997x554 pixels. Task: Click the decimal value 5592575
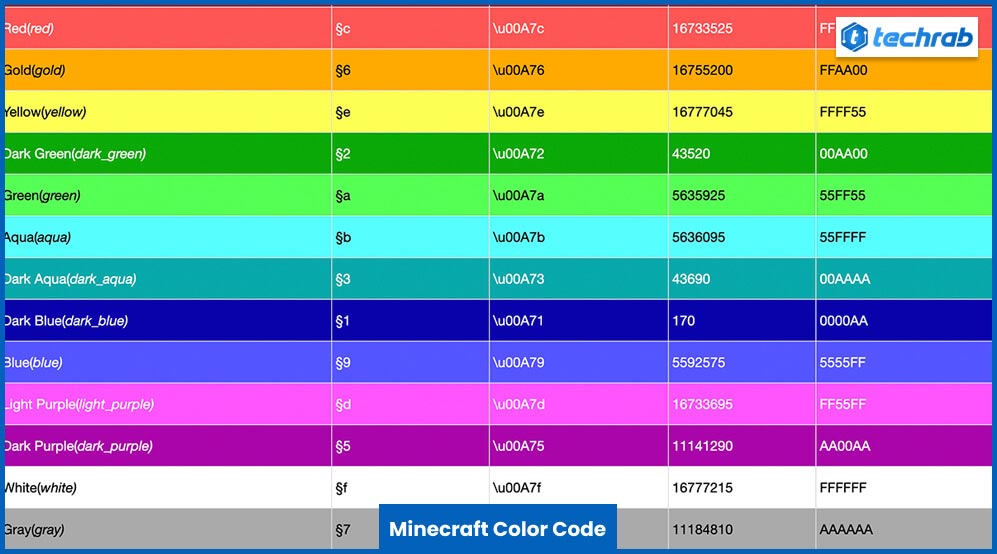698,363
